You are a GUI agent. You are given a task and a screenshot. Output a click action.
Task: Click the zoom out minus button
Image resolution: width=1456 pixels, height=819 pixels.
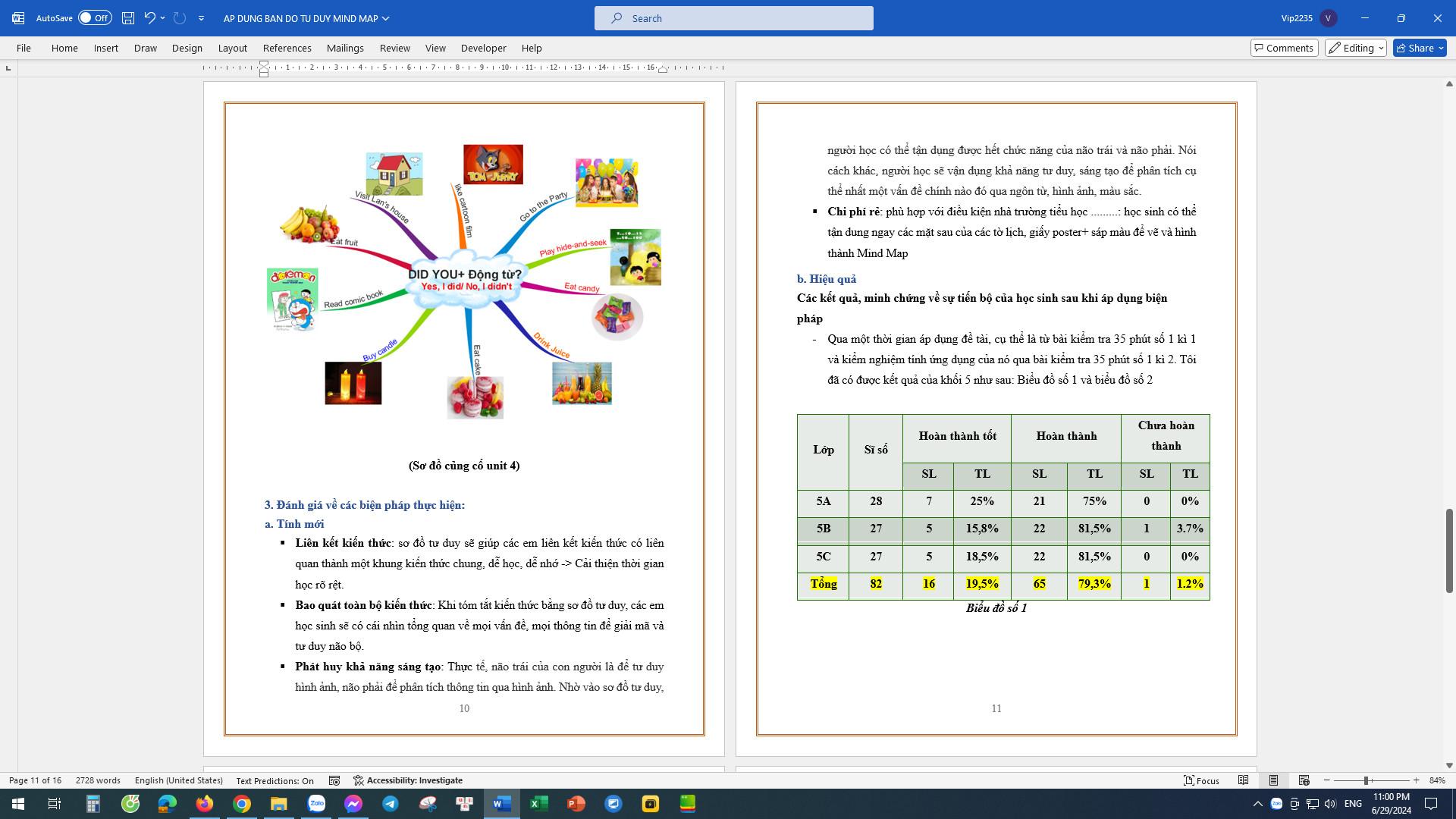[x=1326, y=780]
